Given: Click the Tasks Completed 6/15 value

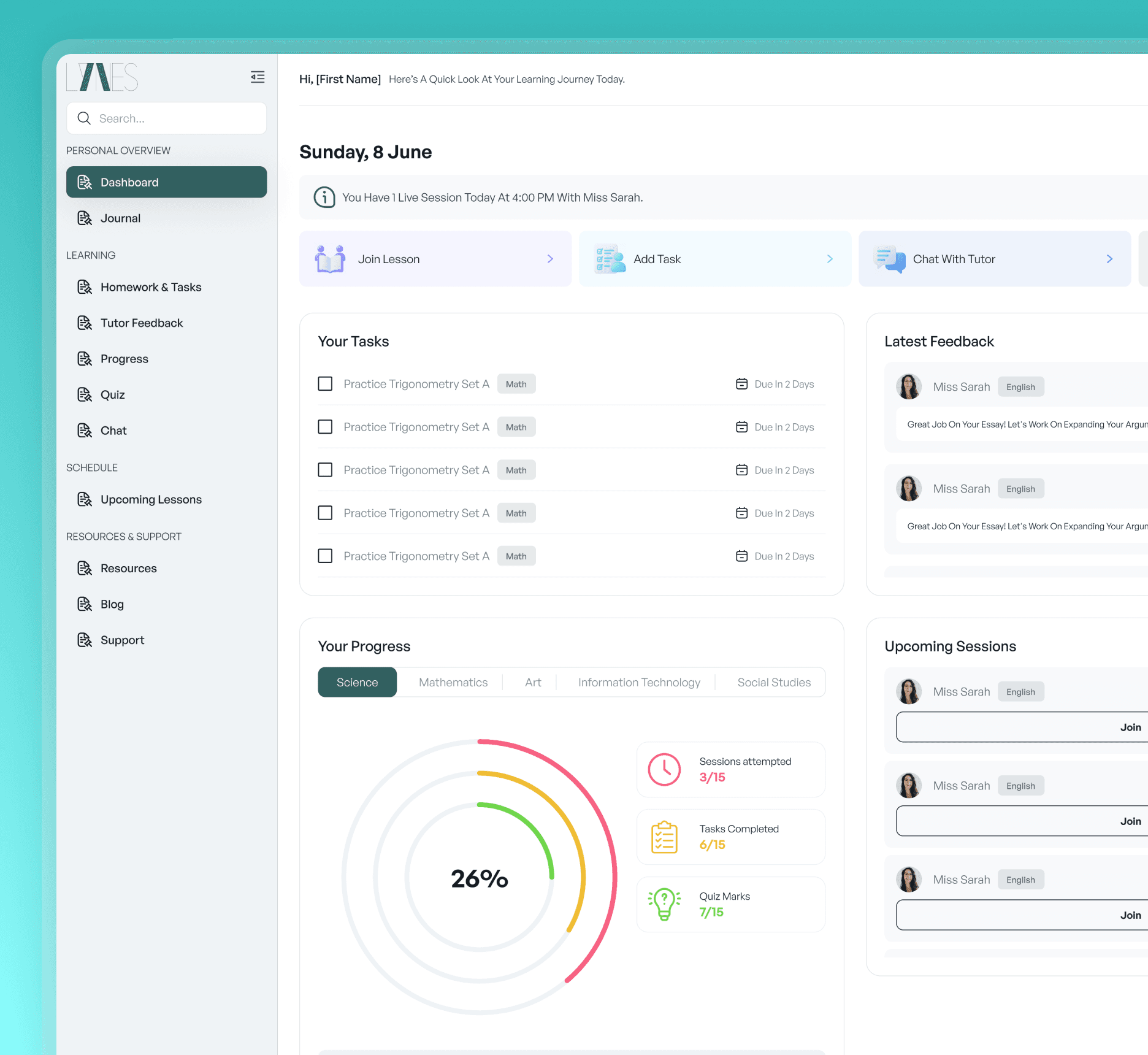Looking at the screenshot, I should 712,845.
